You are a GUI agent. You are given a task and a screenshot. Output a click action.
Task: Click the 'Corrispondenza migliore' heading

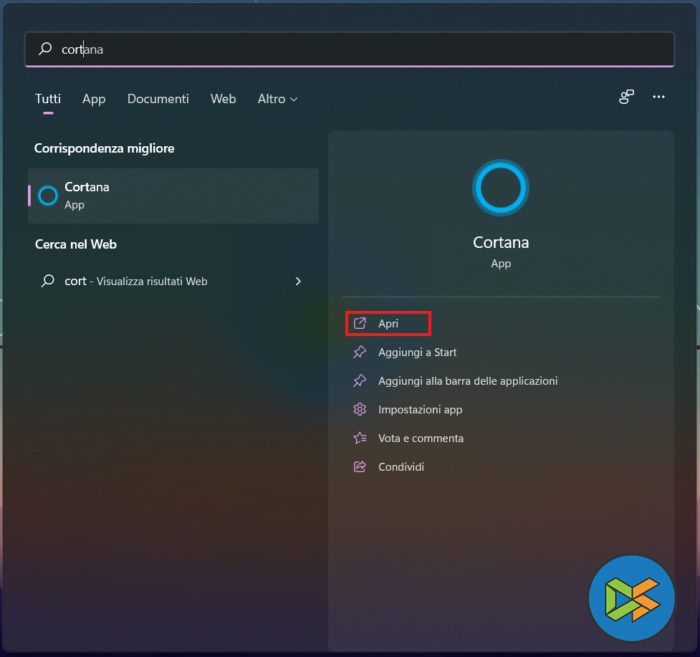[x=104, y=148]
